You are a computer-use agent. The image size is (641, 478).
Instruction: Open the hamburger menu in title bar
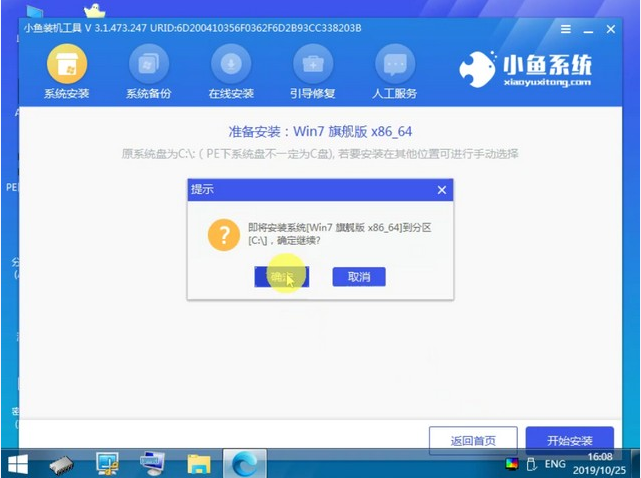pos(566,29)
